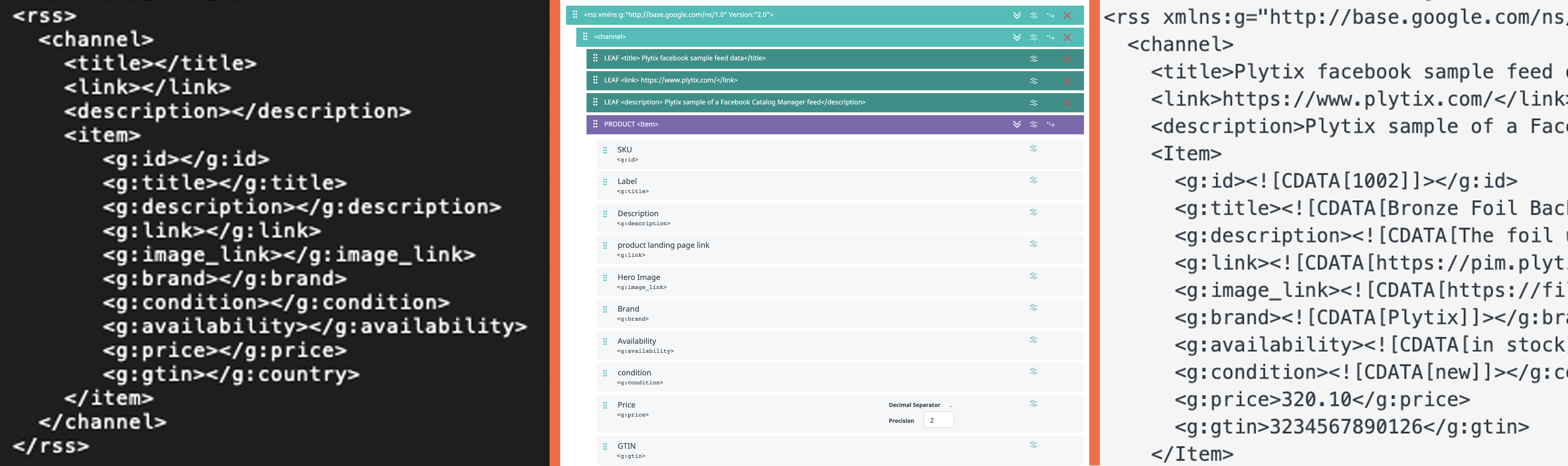This screenshot has height=466, width=1568.
Task: Delete the channel node
Action: pos(1067,37)
